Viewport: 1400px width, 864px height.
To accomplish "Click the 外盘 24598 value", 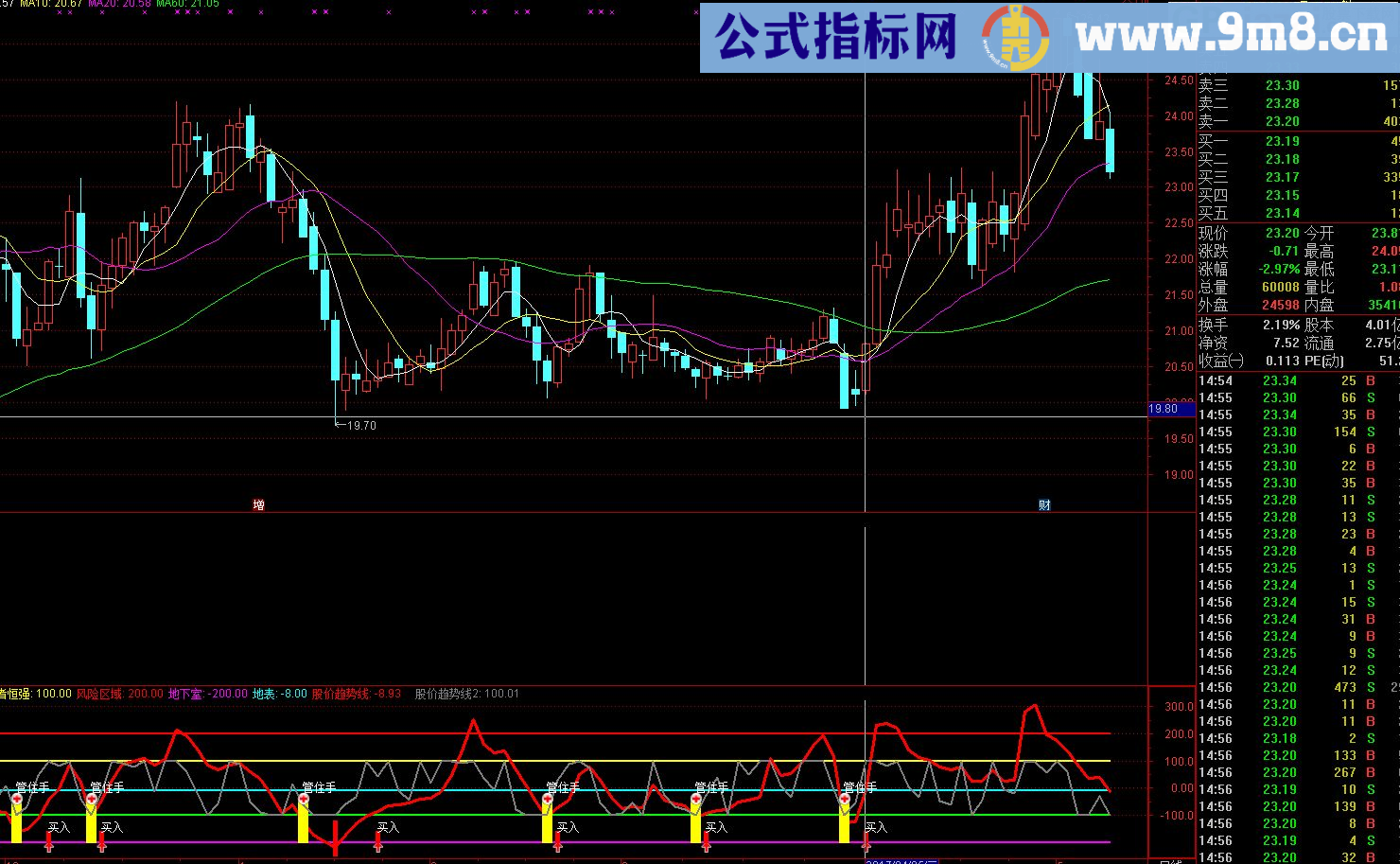I will pyautogui.click(x=1280, y=305).
